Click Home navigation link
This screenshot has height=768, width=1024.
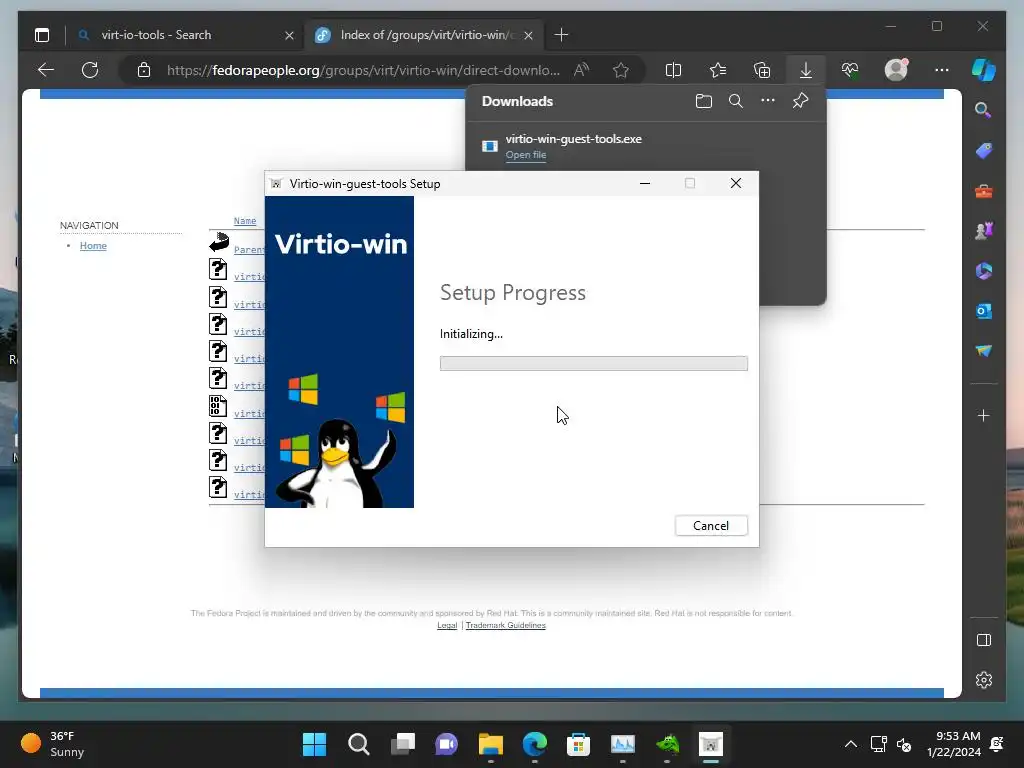point(93,246)
